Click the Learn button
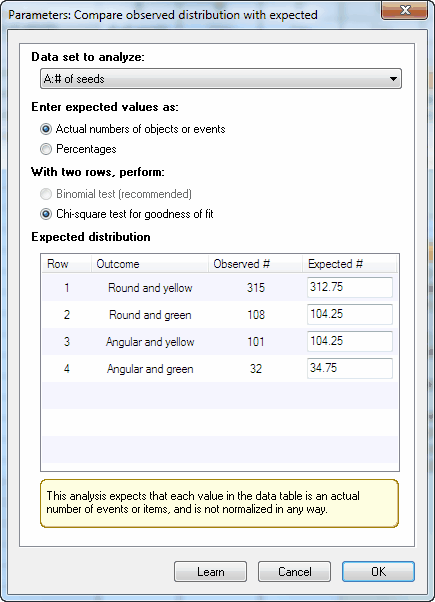 click(210, 572)
